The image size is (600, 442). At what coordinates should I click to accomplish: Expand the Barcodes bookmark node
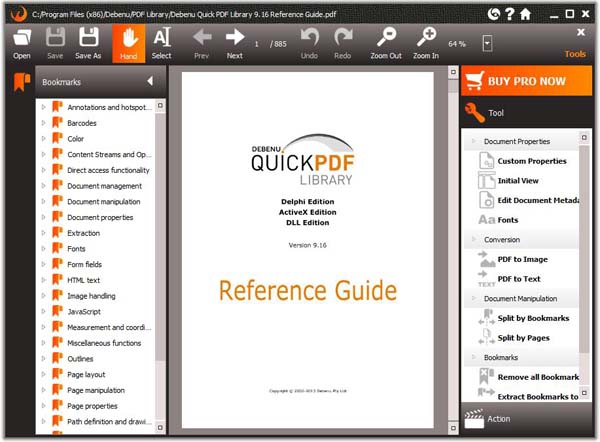[44, 123]
